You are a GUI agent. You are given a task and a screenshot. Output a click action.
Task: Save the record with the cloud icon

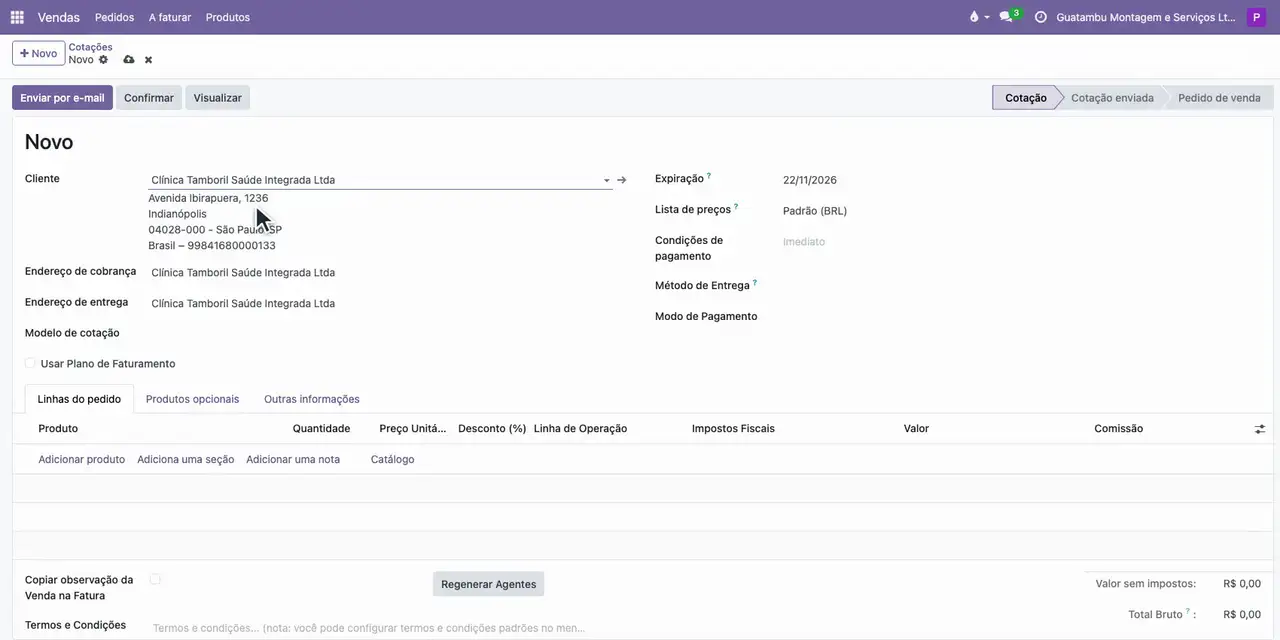pos(129,60)
